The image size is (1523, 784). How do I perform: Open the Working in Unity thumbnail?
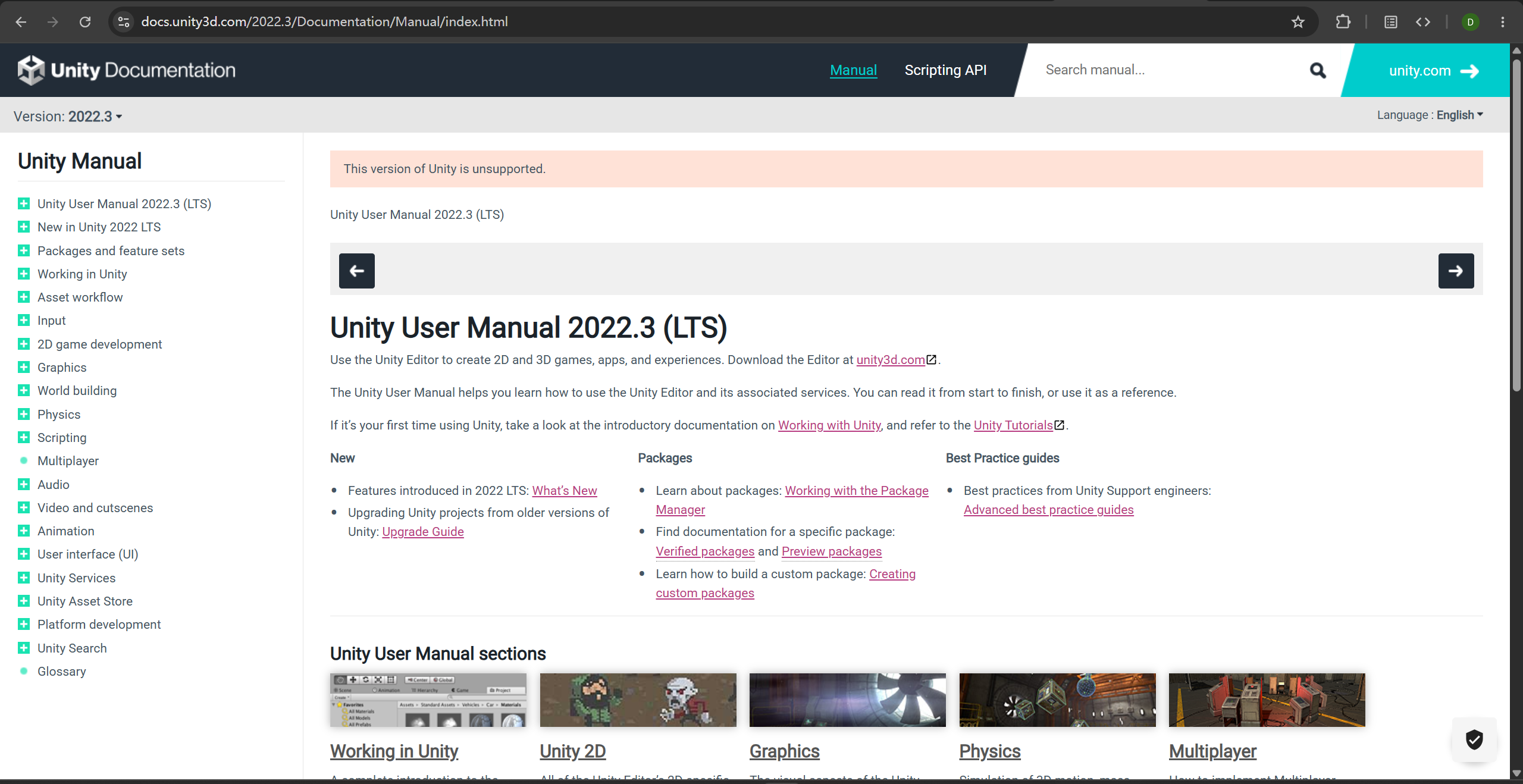click(x=428, y=700)
